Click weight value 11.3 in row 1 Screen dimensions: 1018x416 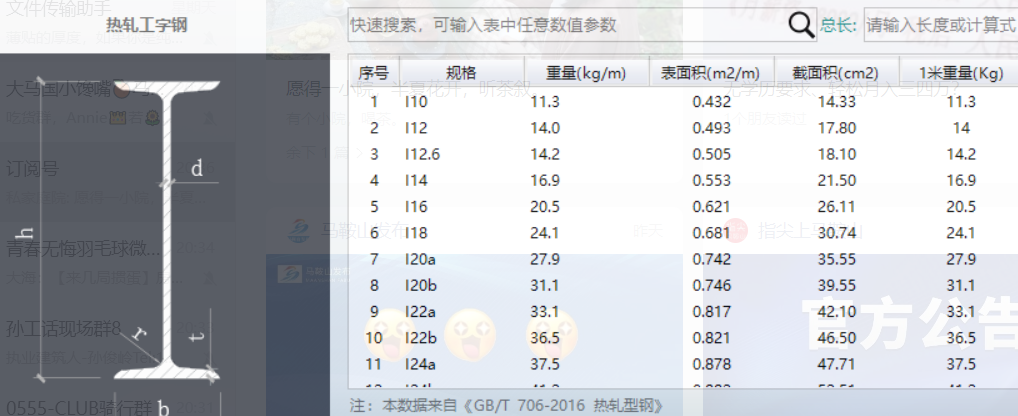pyautogui.click(x=545, y=102)
